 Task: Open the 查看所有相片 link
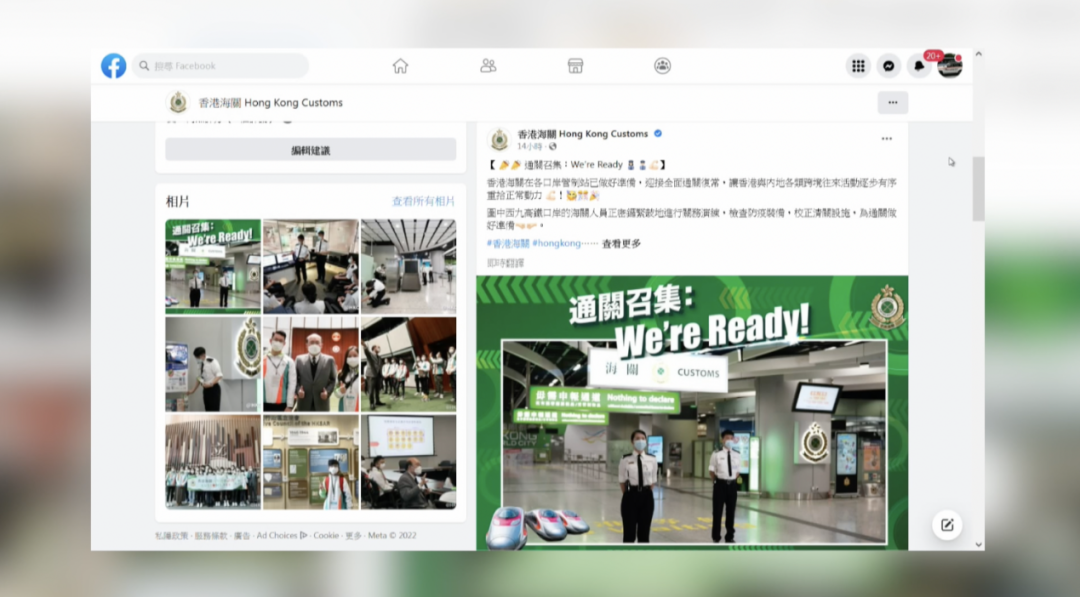(423, 201)
